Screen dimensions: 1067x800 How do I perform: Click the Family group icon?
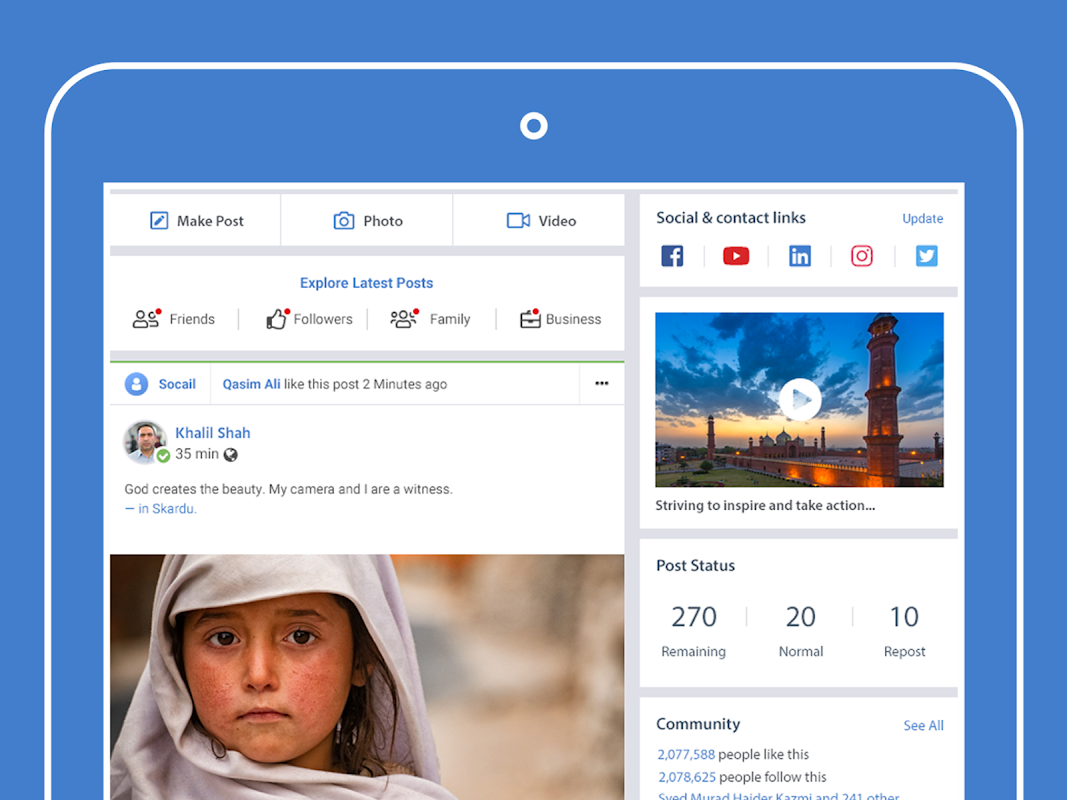tap(404, 318)
